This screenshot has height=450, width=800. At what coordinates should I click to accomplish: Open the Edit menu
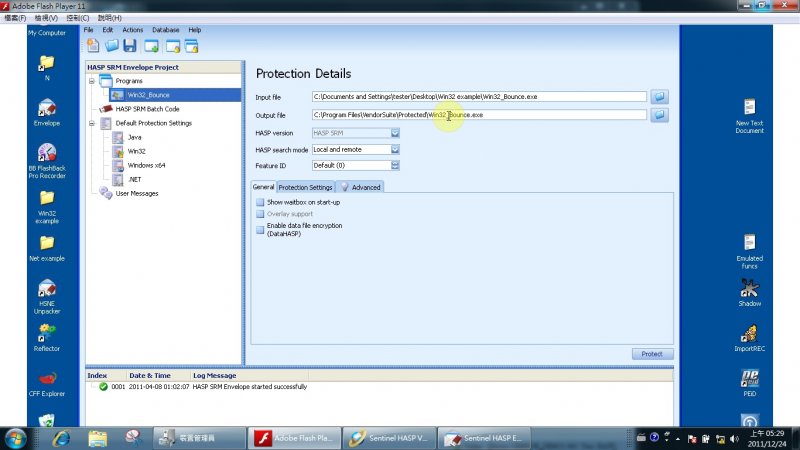point(107,30)
